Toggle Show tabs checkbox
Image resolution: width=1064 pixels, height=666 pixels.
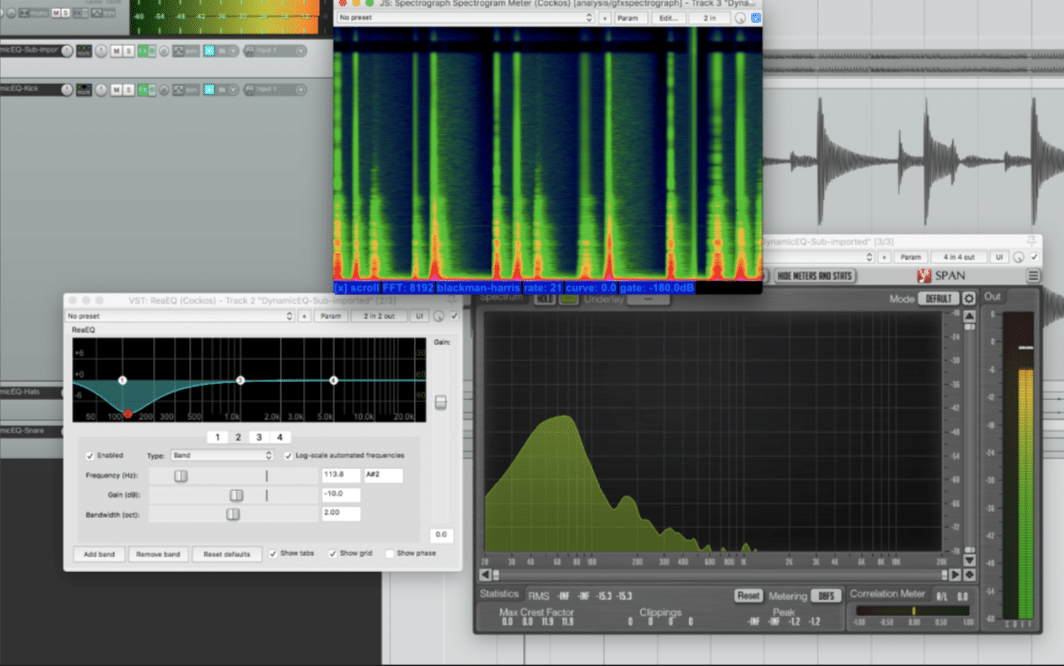click(273, 554)
